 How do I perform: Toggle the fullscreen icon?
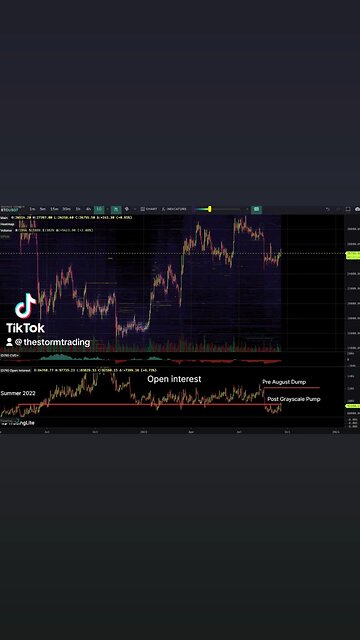click(x=348, y=209)
